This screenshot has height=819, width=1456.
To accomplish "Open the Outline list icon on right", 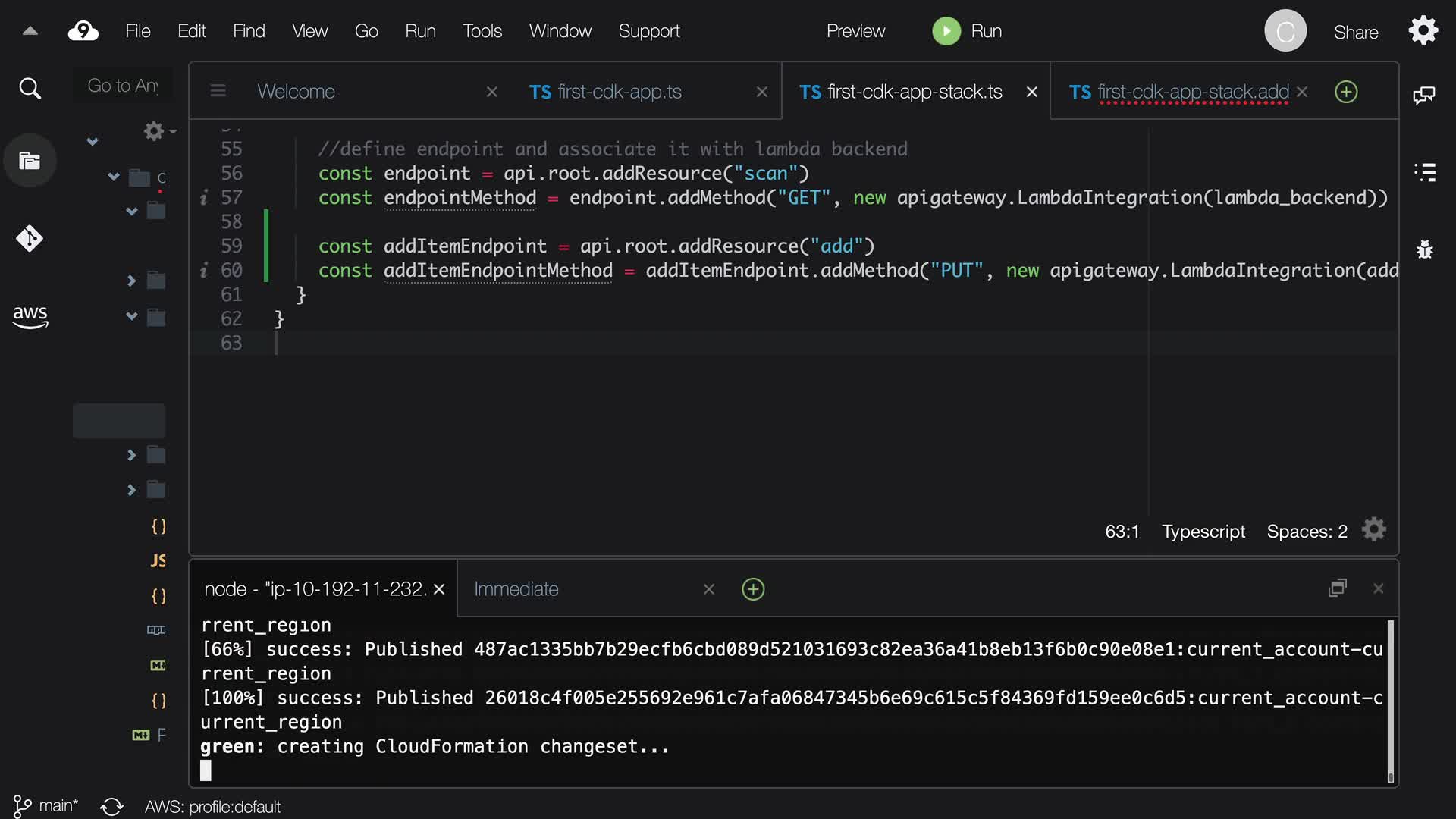I will (x=1425, y=172).
